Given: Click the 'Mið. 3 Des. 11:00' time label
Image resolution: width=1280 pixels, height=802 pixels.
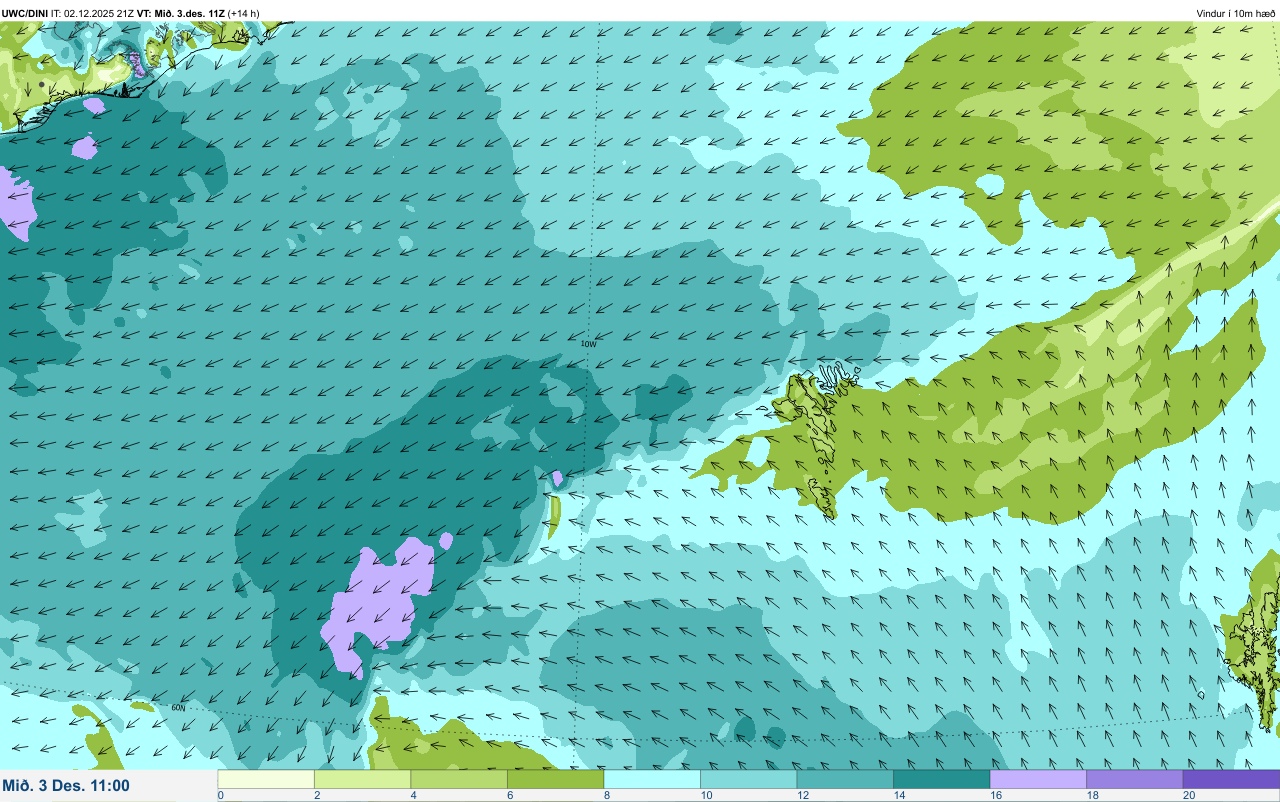Looking at the screenshot, I should (x=66, y=785).
